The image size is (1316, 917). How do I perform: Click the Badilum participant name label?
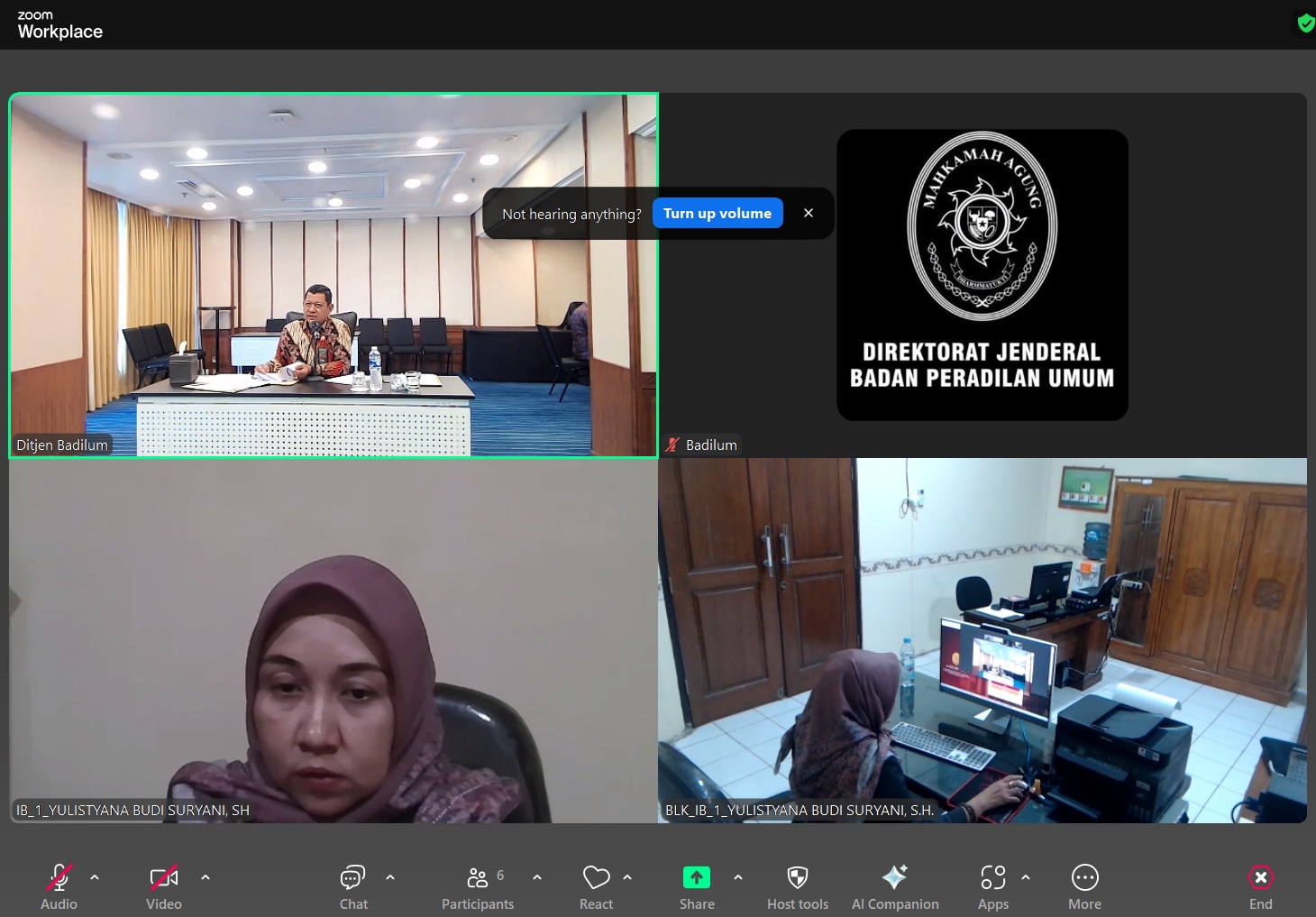711,445
